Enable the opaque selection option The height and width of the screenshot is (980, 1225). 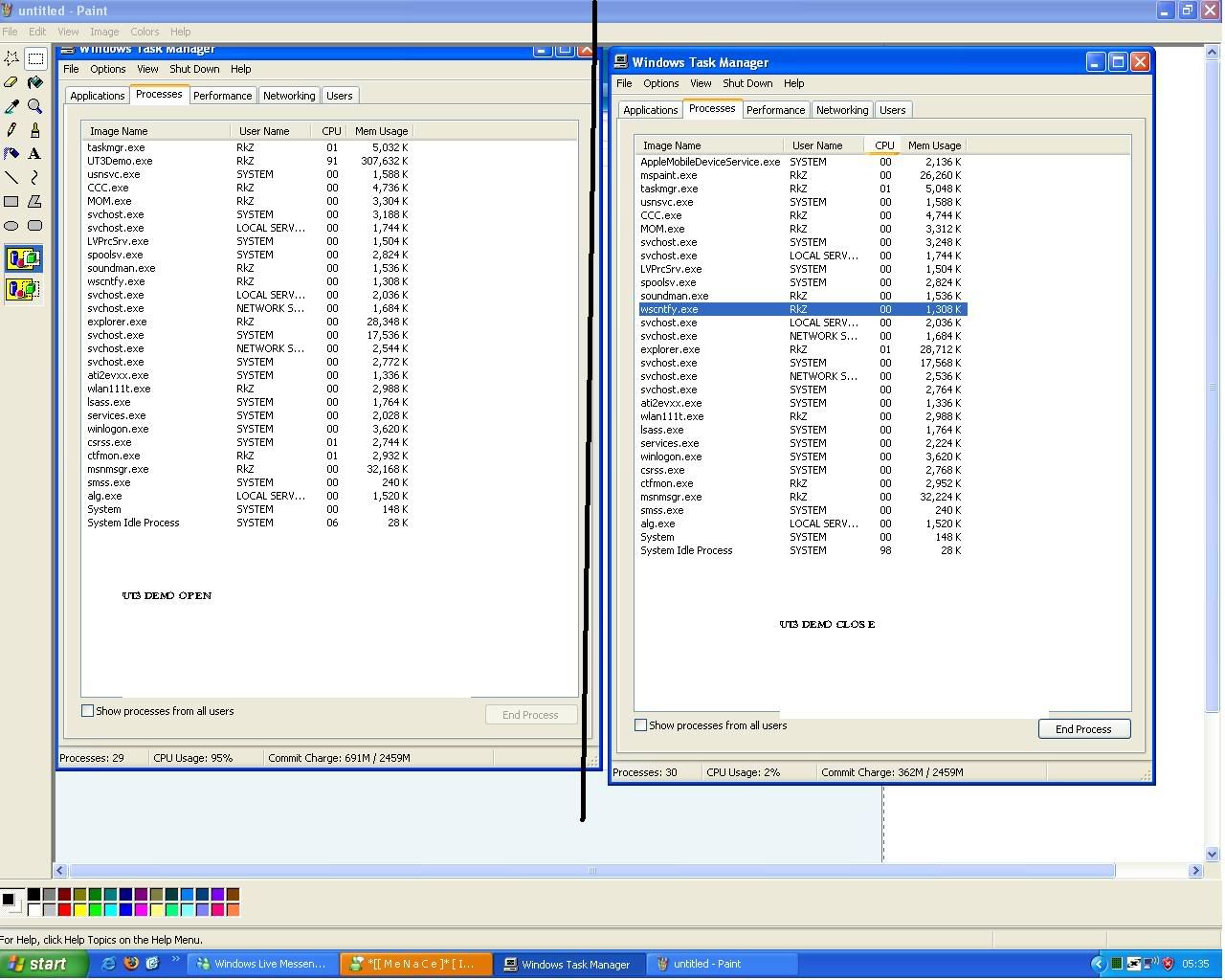[23, 258]
